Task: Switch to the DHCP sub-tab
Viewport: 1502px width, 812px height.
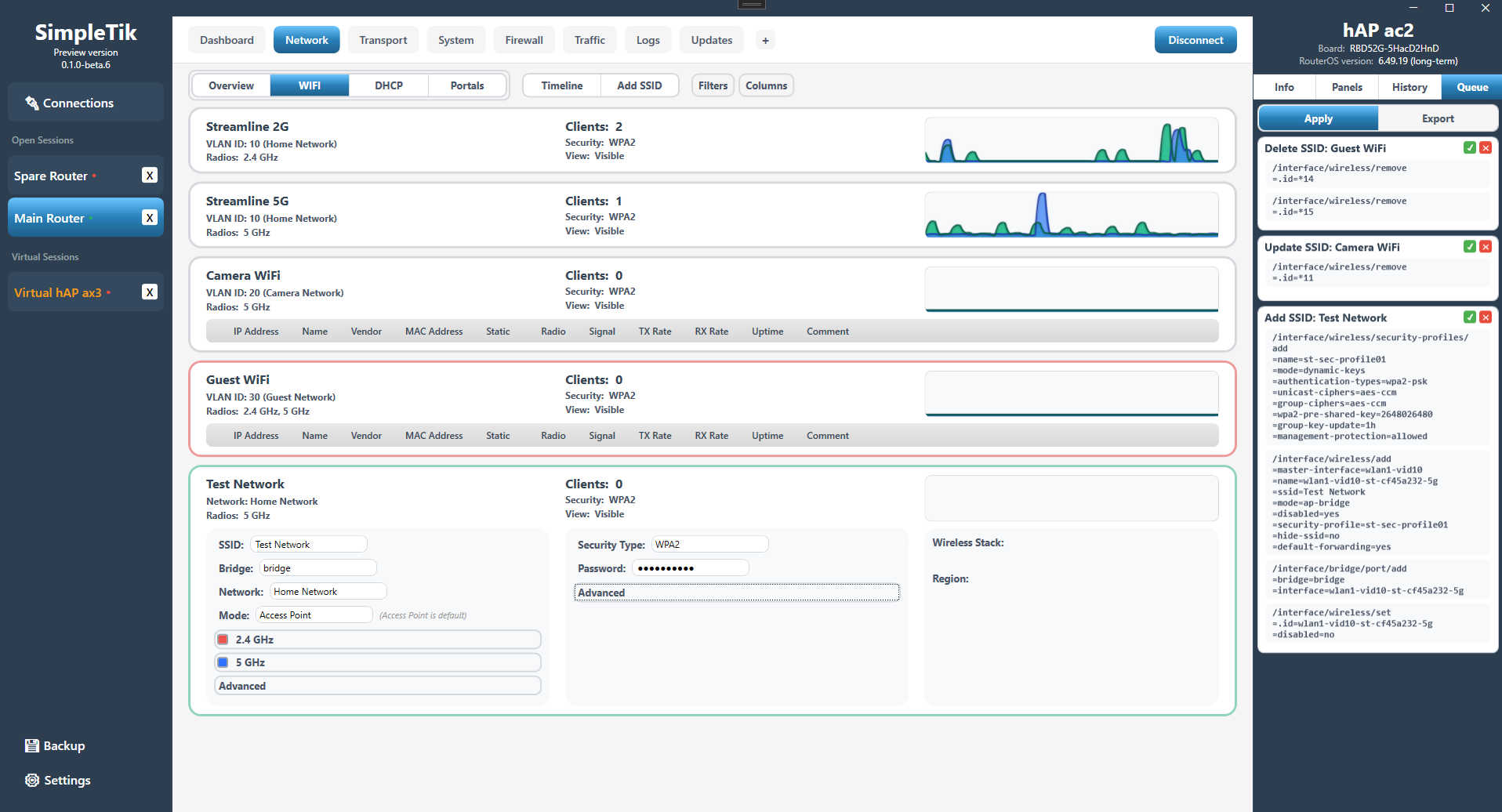Action: (389, 85)
